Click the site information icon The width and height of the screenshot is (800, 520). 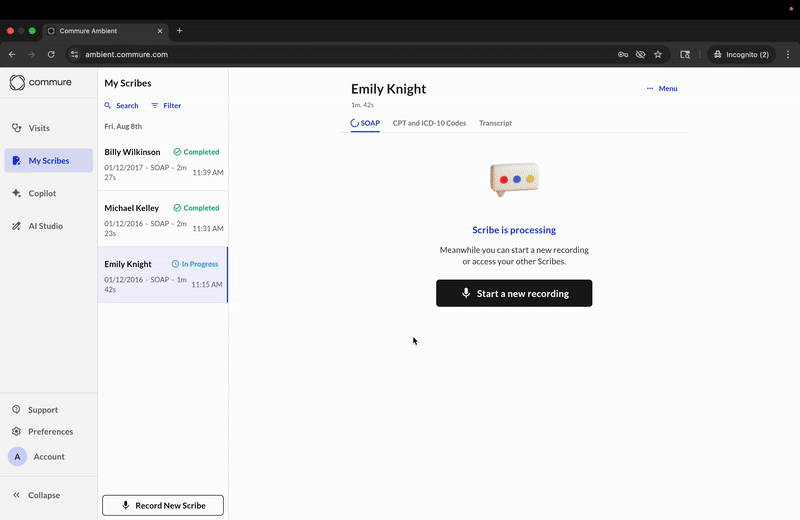pos(74,55)
